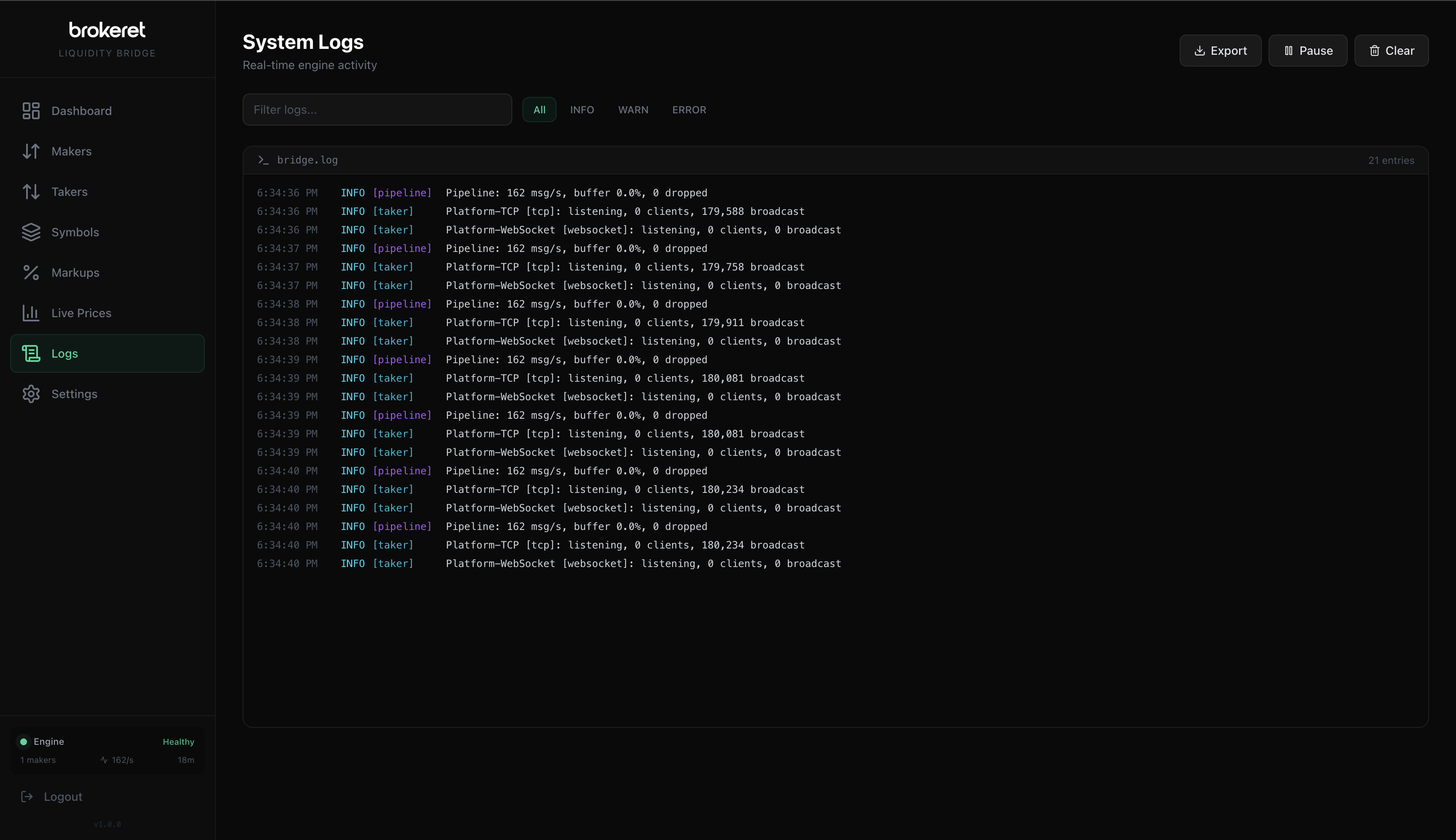
Task: Click the green Engine health status indicator
Action: click(x=23, y=741)
